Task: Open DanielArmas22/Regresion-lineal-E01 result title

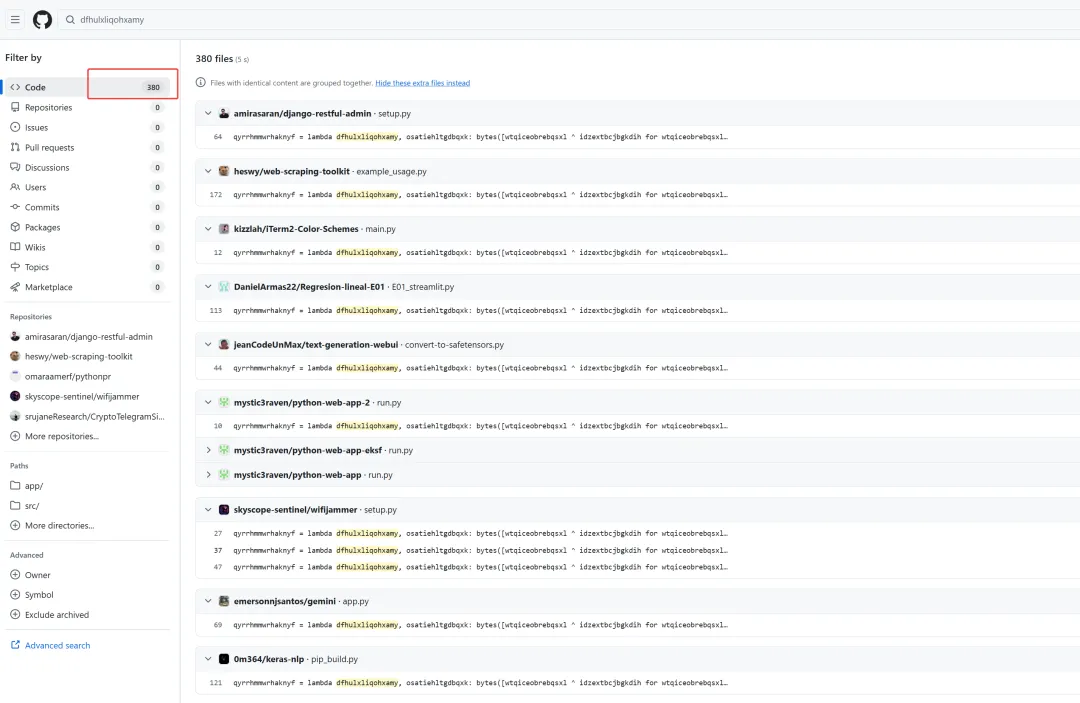Action: pos(309,287)
